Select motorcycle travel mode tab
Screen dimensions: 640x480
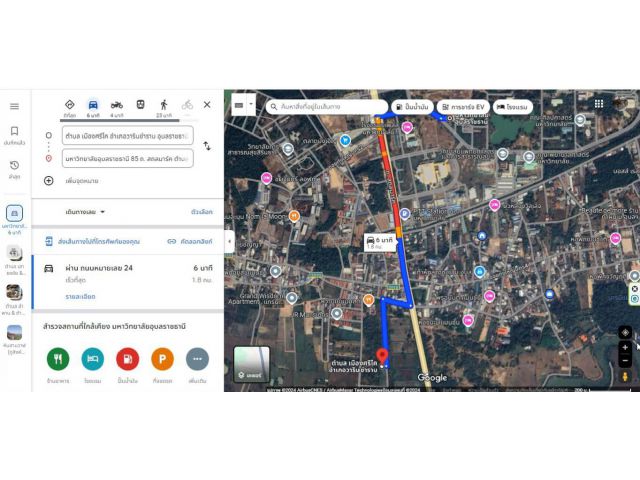pos(117,105)
